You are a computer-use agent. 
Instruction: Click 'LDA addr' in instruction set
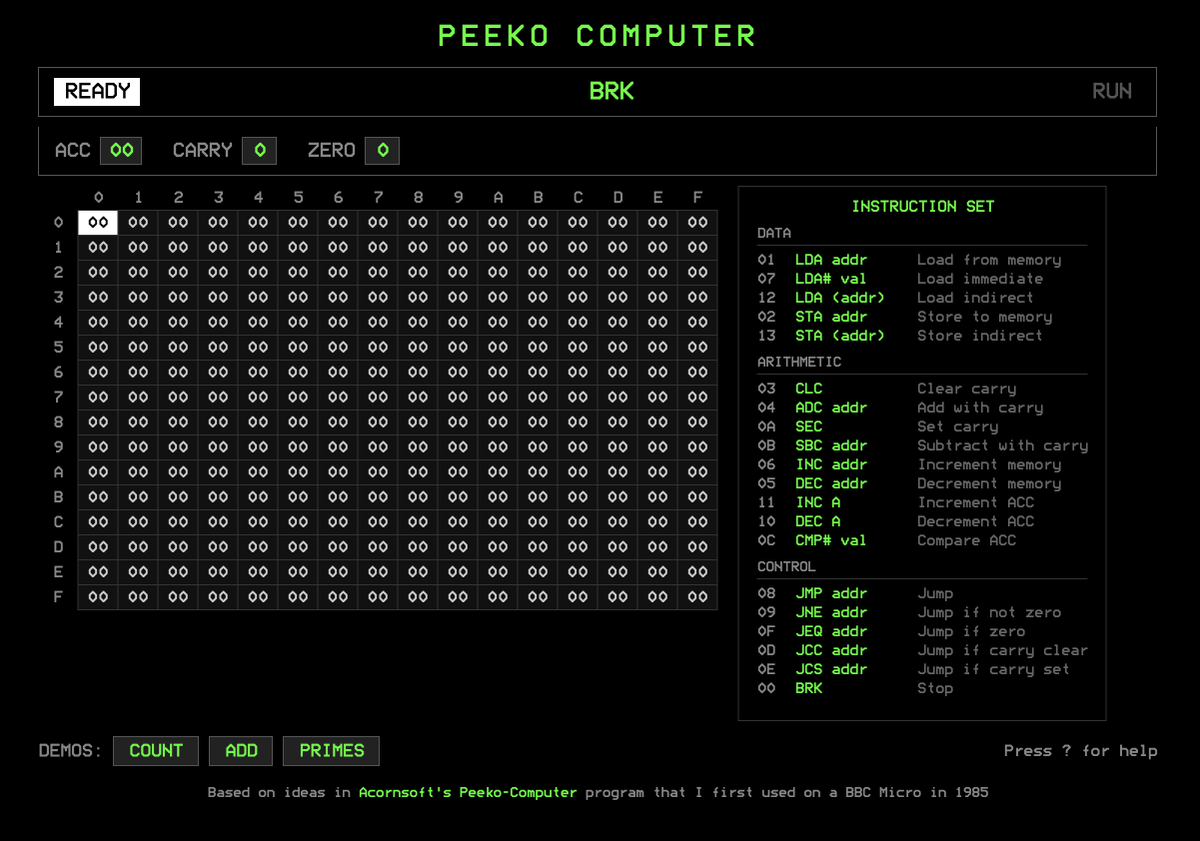click(x=831, y=260)
